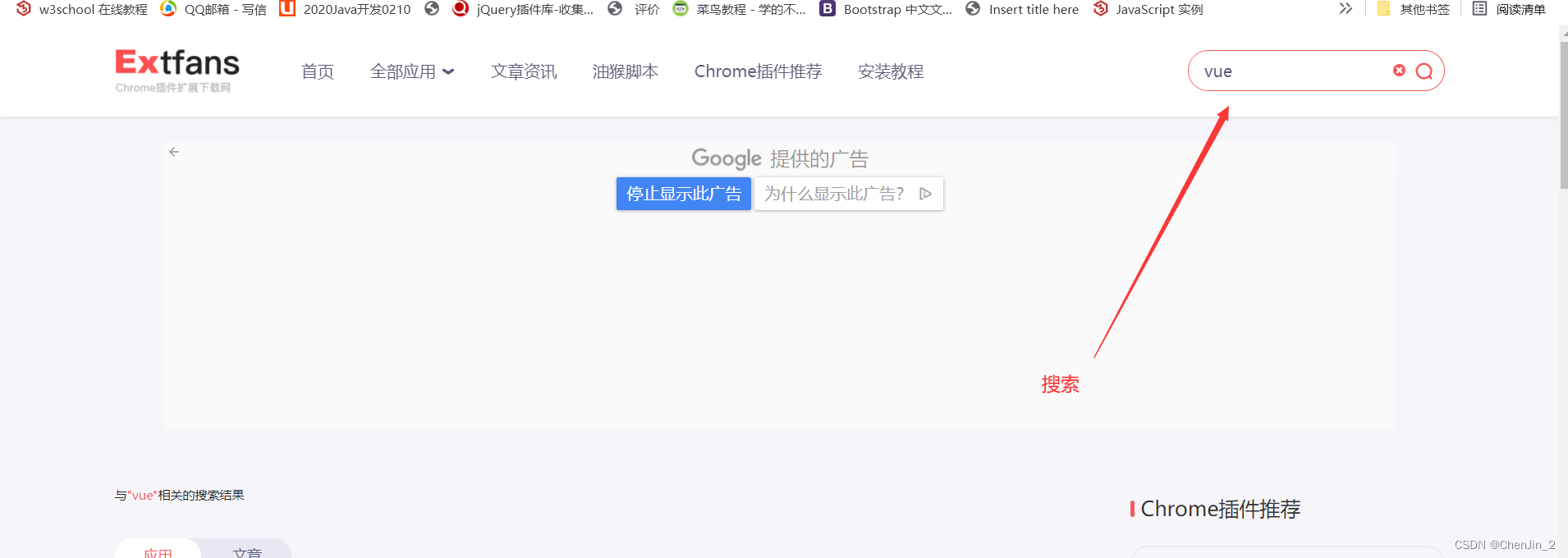Open the 阅读清单 reading list
This screenshot has height=558, width=1568.
point(1509,9)
